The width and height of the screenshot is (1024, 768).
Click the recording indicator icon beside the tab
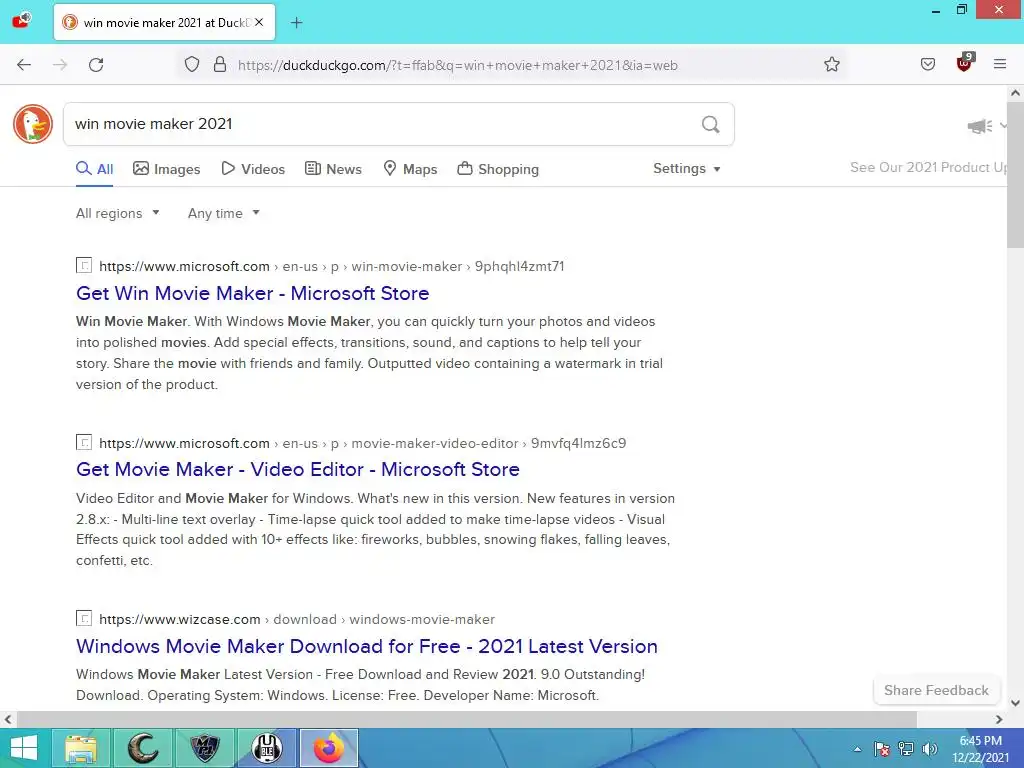tap(24, 20)
